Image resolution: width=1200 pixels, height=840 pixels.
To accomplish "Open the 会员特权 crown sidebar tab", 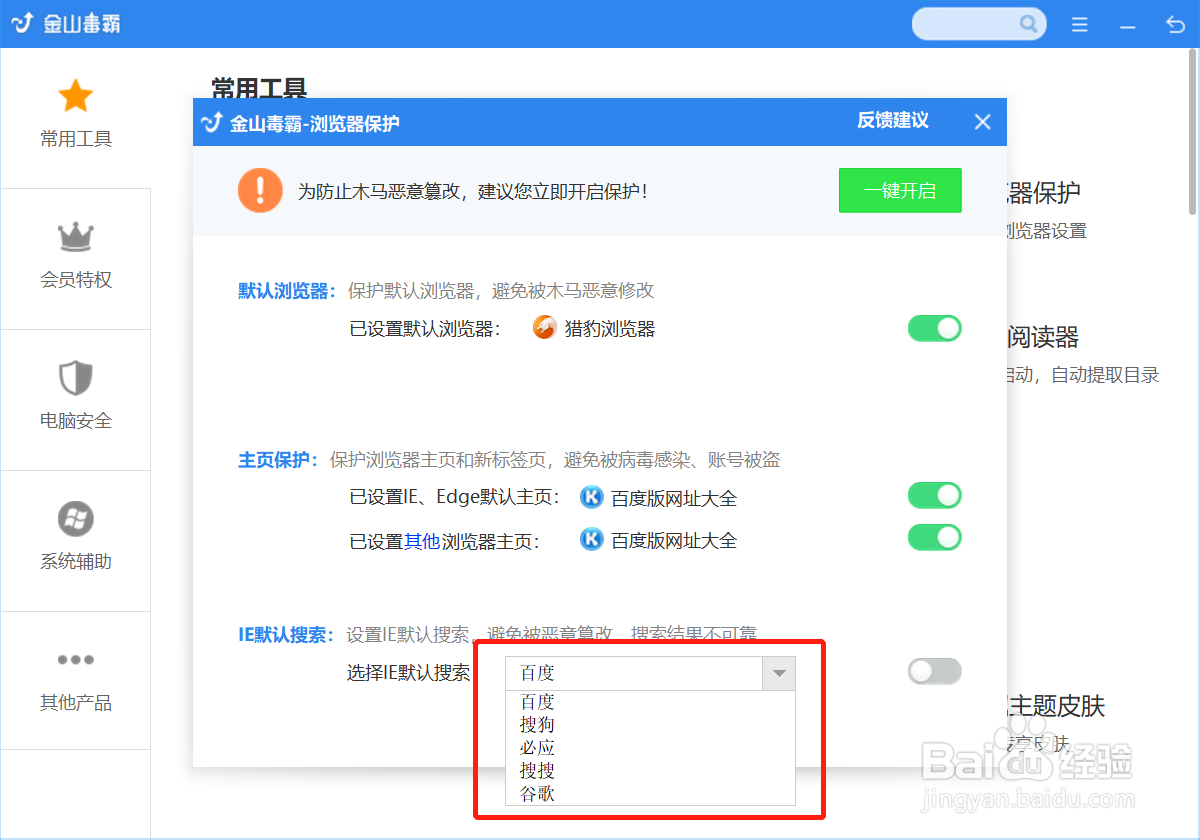I will click(76, 259).
